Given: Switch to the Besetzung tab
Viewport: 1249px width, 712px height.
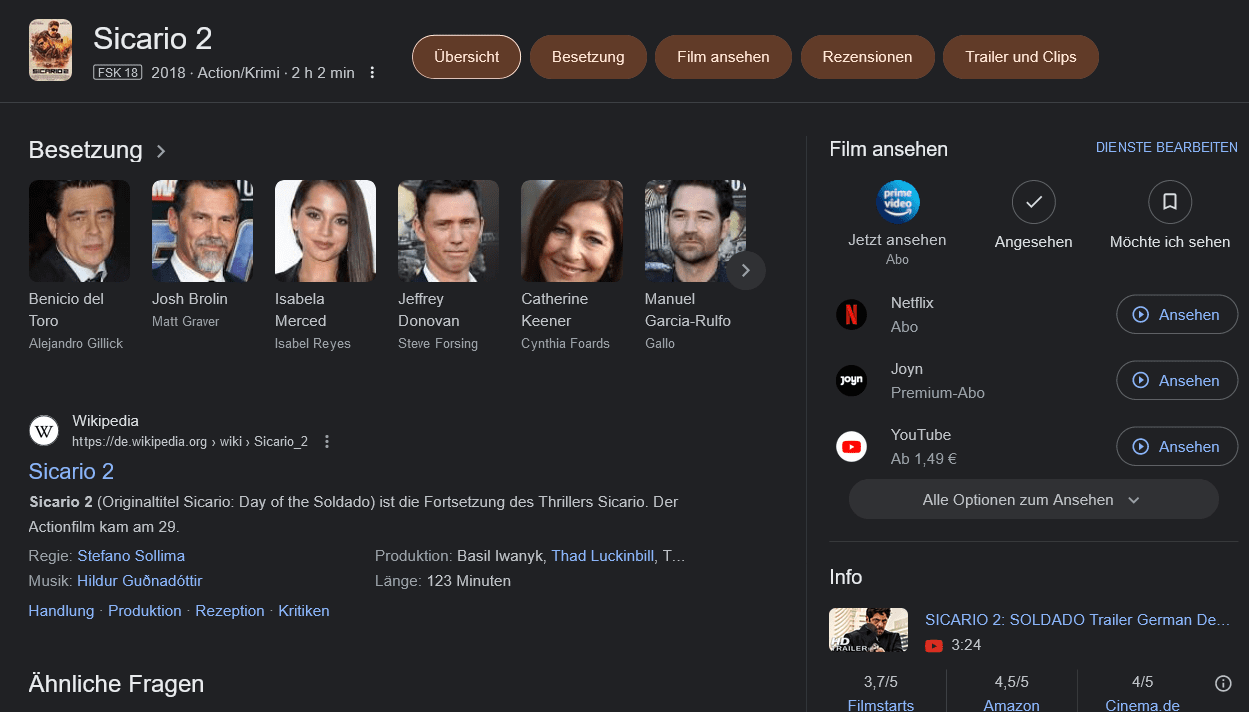Looking at the screenshot, I should (588, 57).
